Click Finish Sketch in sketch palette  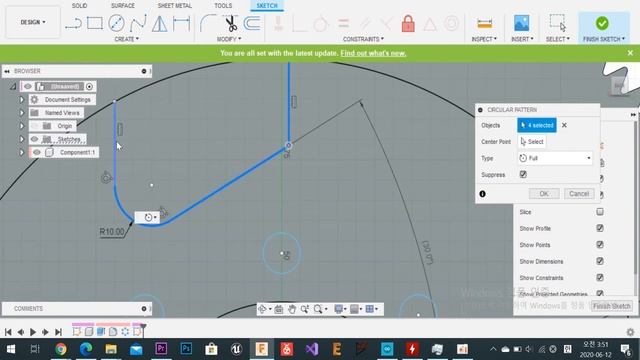click(611, 306)
